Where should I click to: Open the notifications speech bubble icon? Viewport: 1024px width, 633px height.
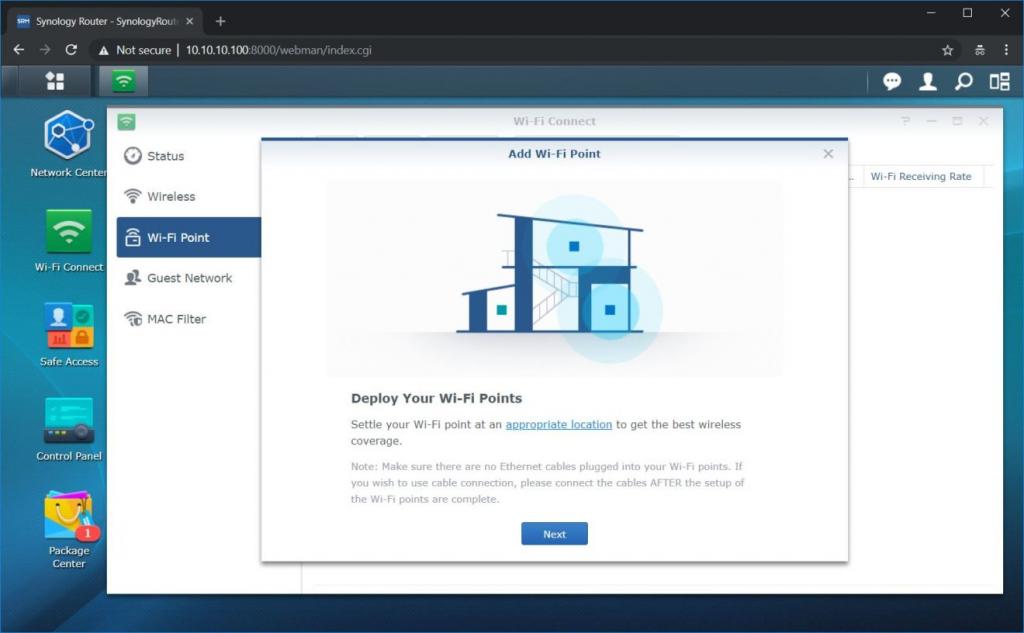pyautogui.click(x=892, y=82)
